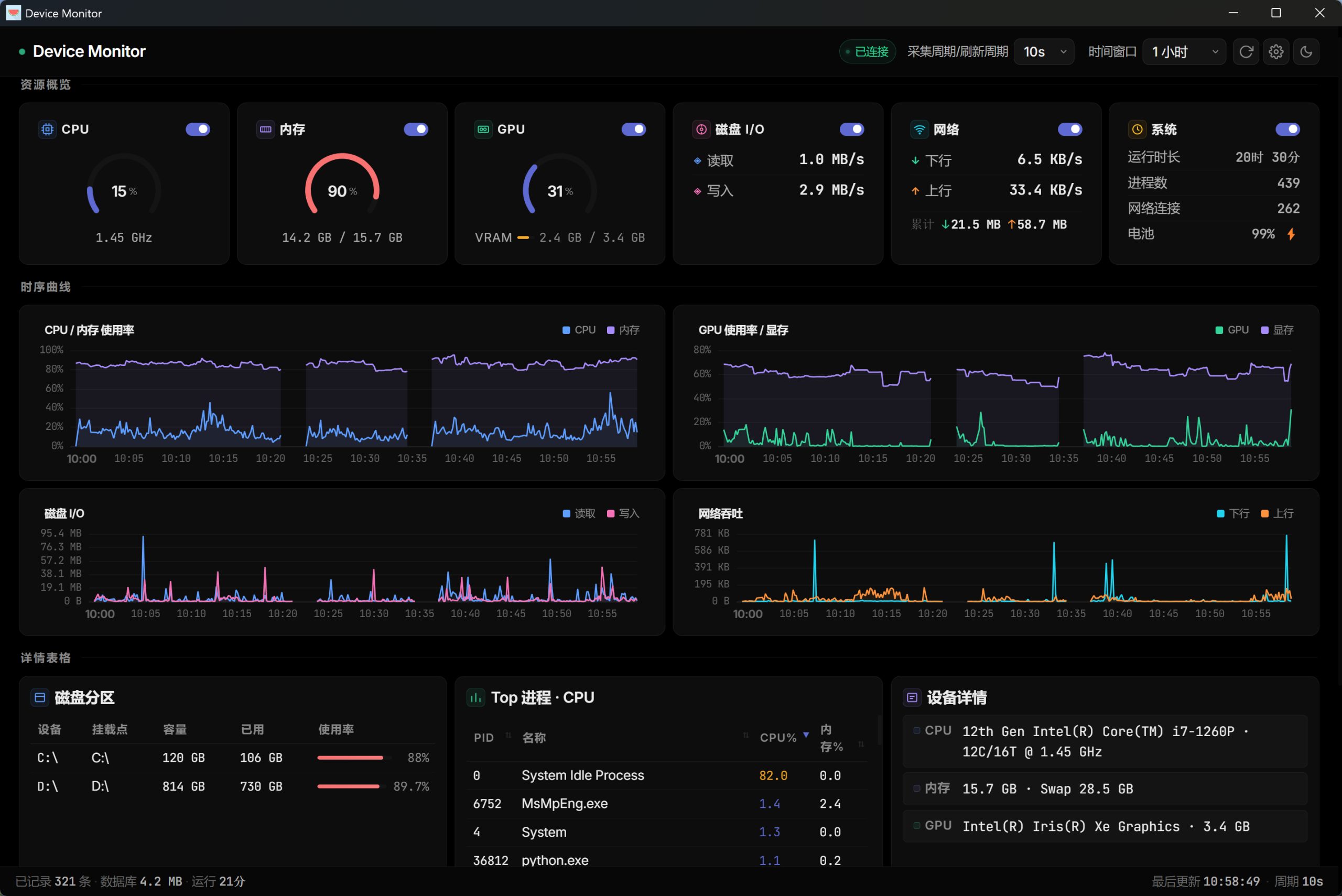Toggle off the CPU monitoring switch
Image resolution: width=1342 pixels, height=896 pixels.
point(198,129)
